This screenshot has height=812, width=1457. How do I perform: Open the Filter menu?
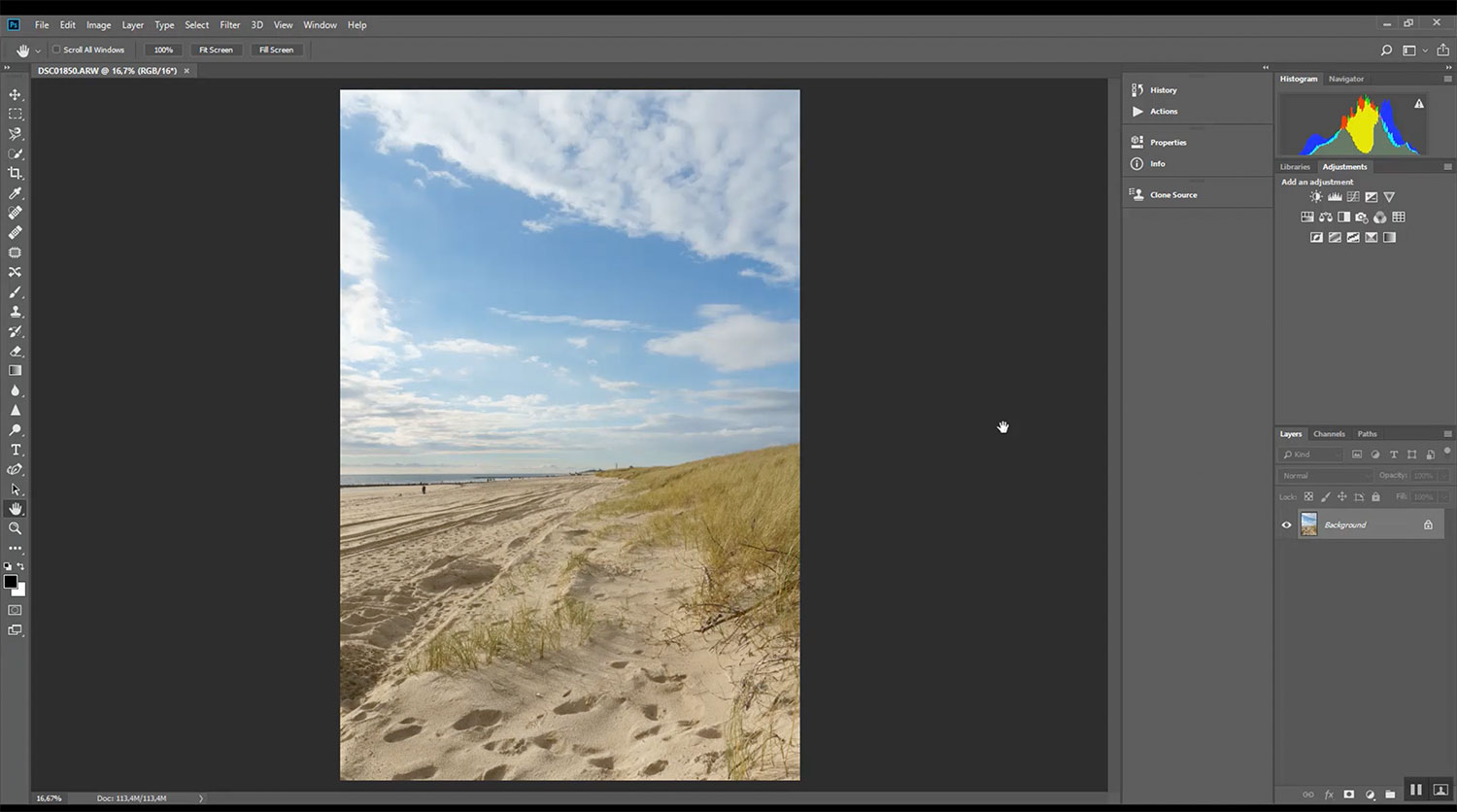(x=229, y=25)
